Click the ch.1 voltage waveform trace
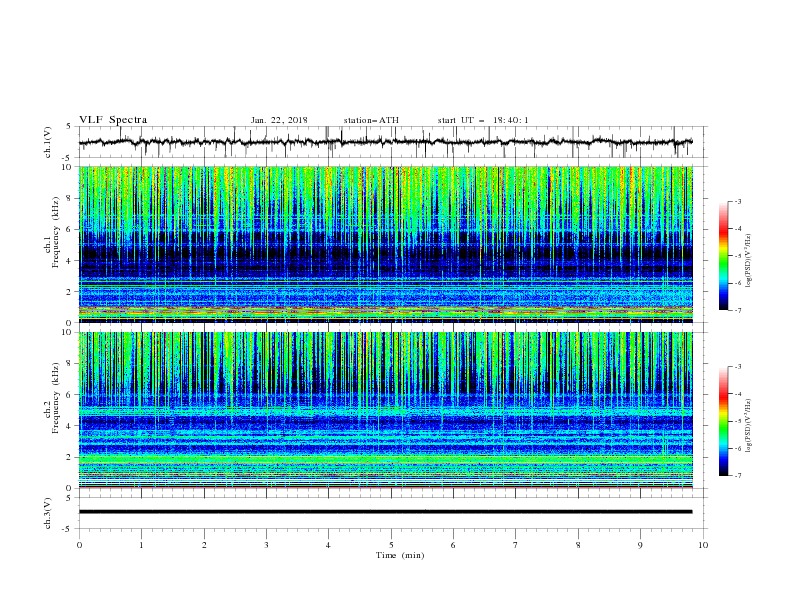This screenshot has height=612, width=792. tap(385, 142)
